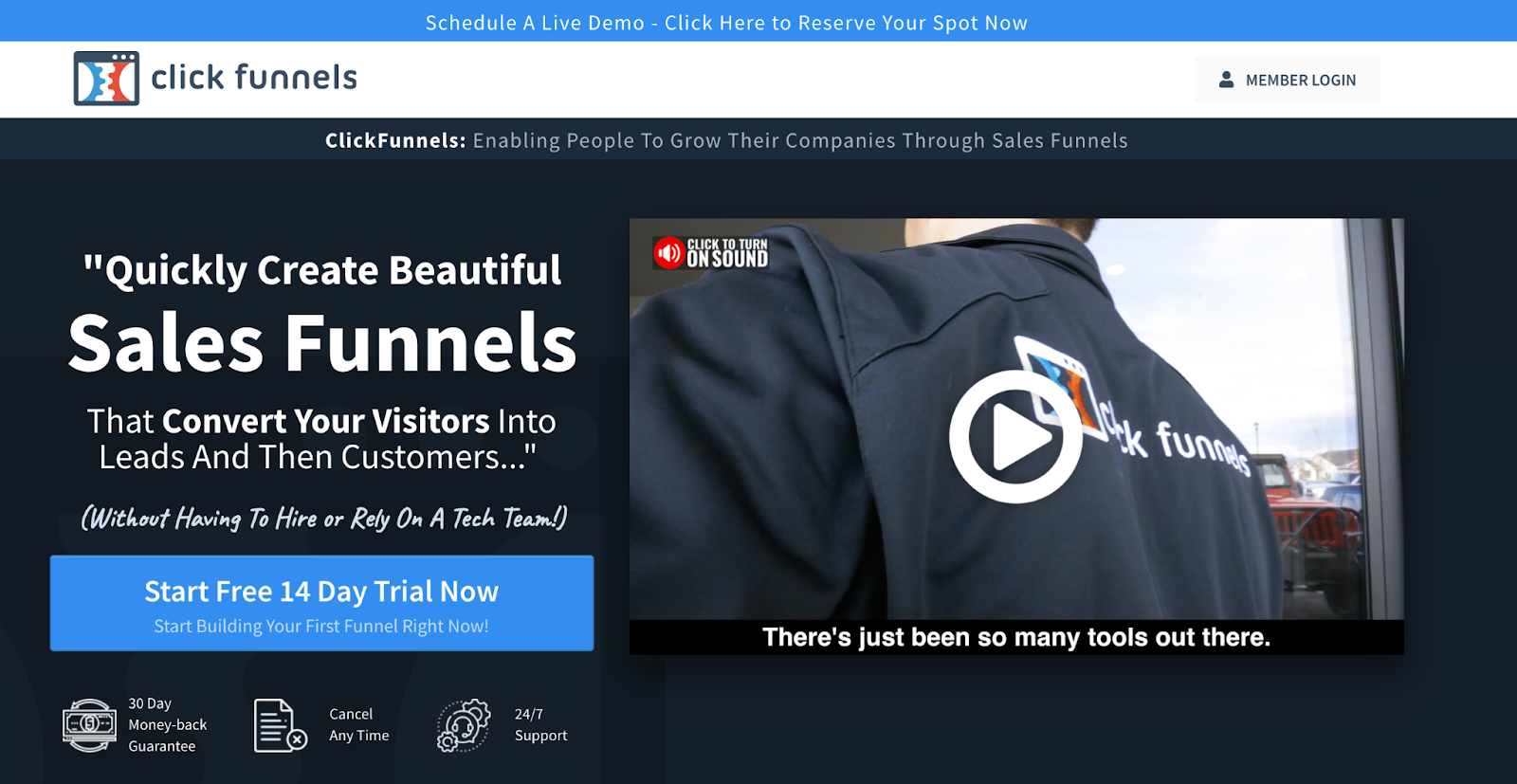Image resolution: width=1517 pixels, height=784 pixels.
Task: Click the ClickFunnels tagline bar text
Action: click(x=726, y=140)
